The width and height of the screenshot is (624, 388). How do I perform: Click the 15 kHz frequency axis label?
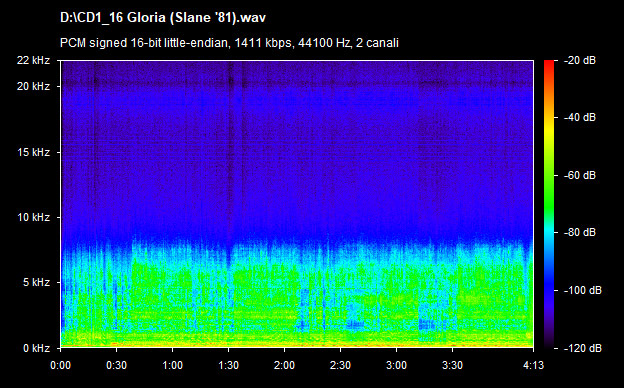pyautogui.click(x=33, y=152)
